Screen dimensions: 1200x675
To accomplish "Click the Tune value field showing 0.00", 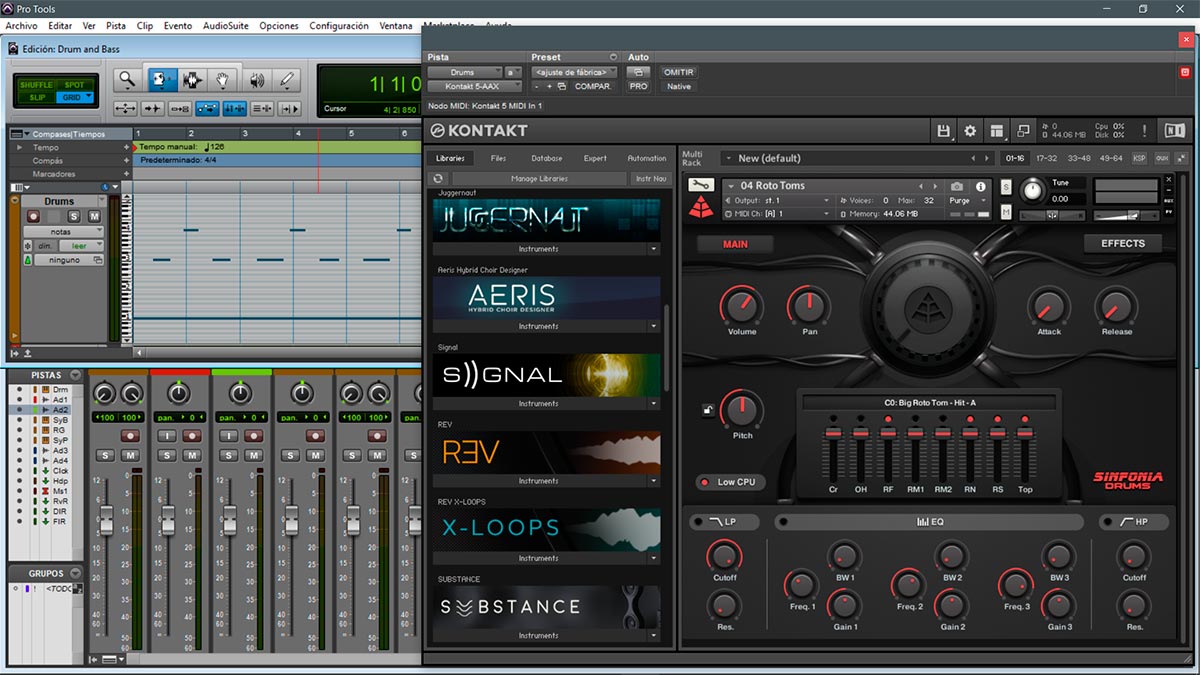I will 1061,199.
